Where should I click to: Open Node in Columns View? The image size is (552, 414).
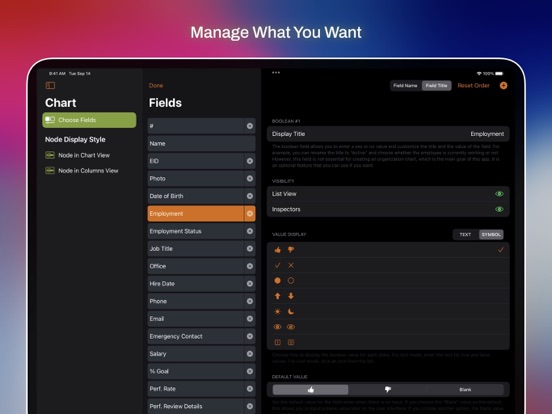point(88,171)
